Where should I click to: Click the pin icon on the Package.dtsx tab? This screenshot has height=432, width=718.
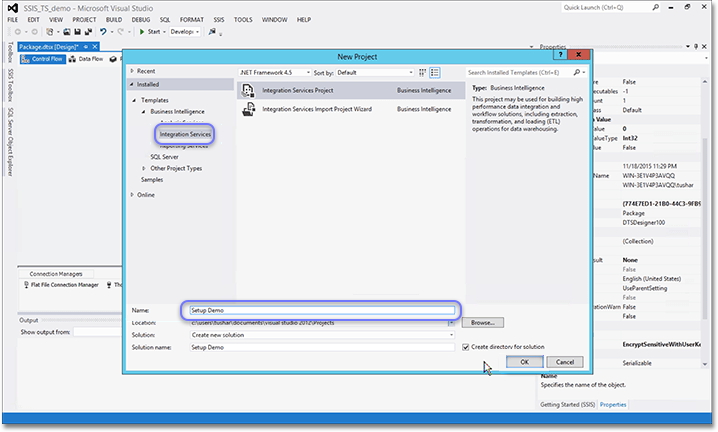(x=86, y=47)
